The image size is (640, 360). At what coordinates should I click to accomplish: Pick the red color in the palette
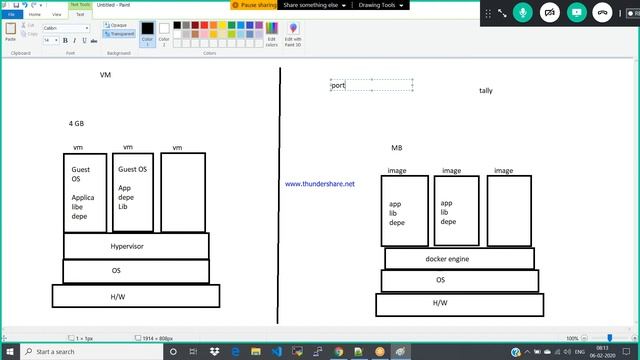tap(204, 25)
